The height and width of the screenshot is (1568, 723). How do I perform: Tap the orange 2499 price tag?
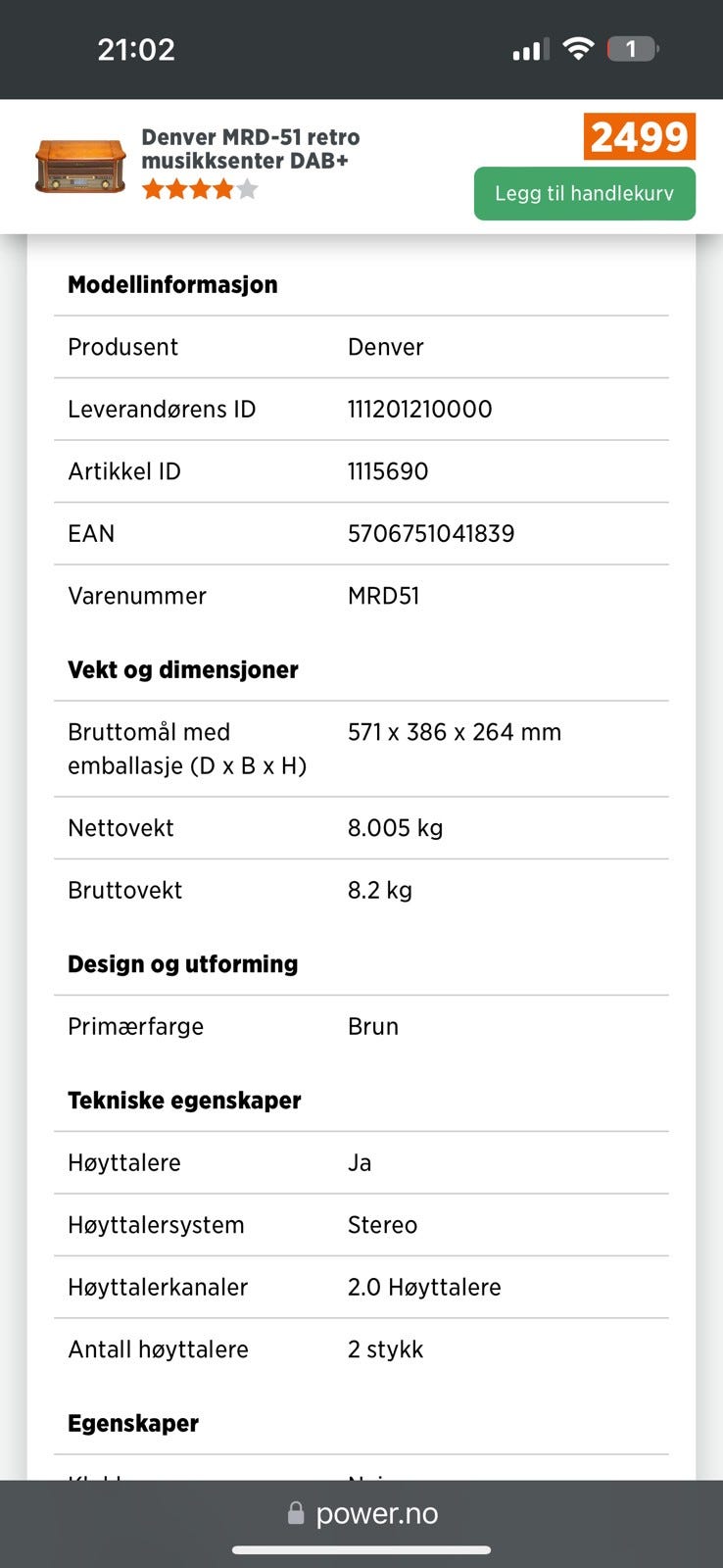click(639, 136)
